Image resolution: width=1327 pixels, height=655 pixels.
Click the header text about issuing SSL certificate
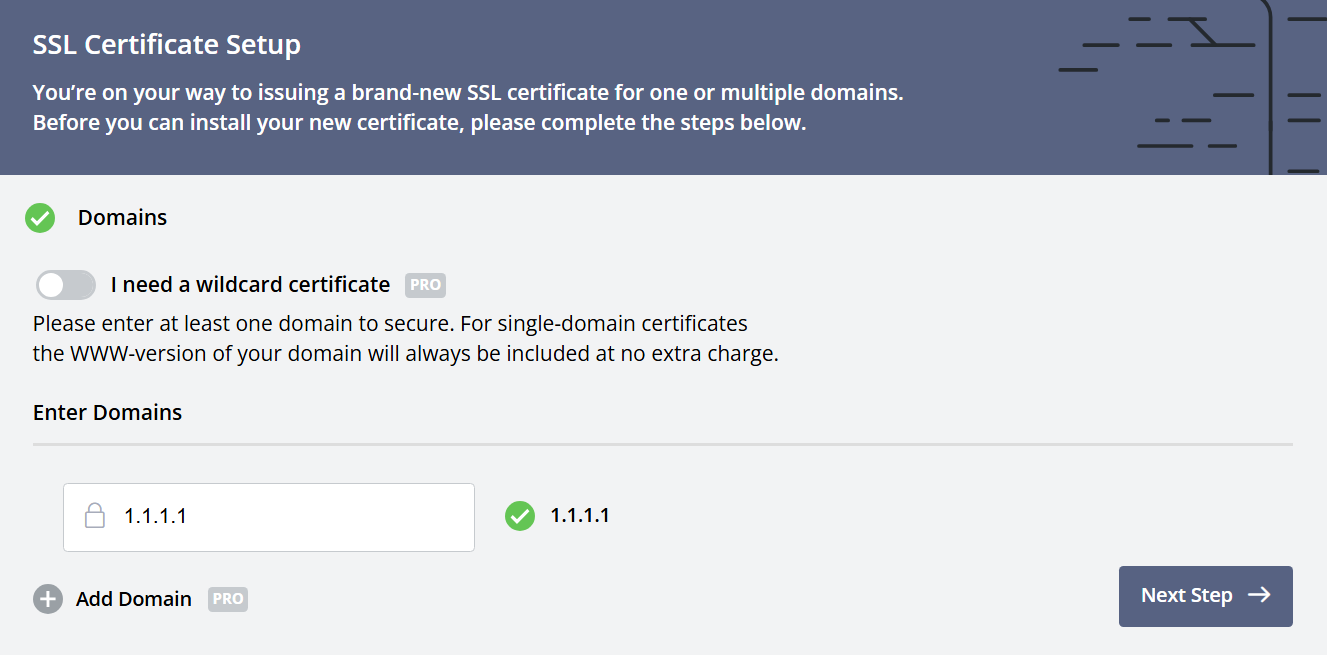467,94
